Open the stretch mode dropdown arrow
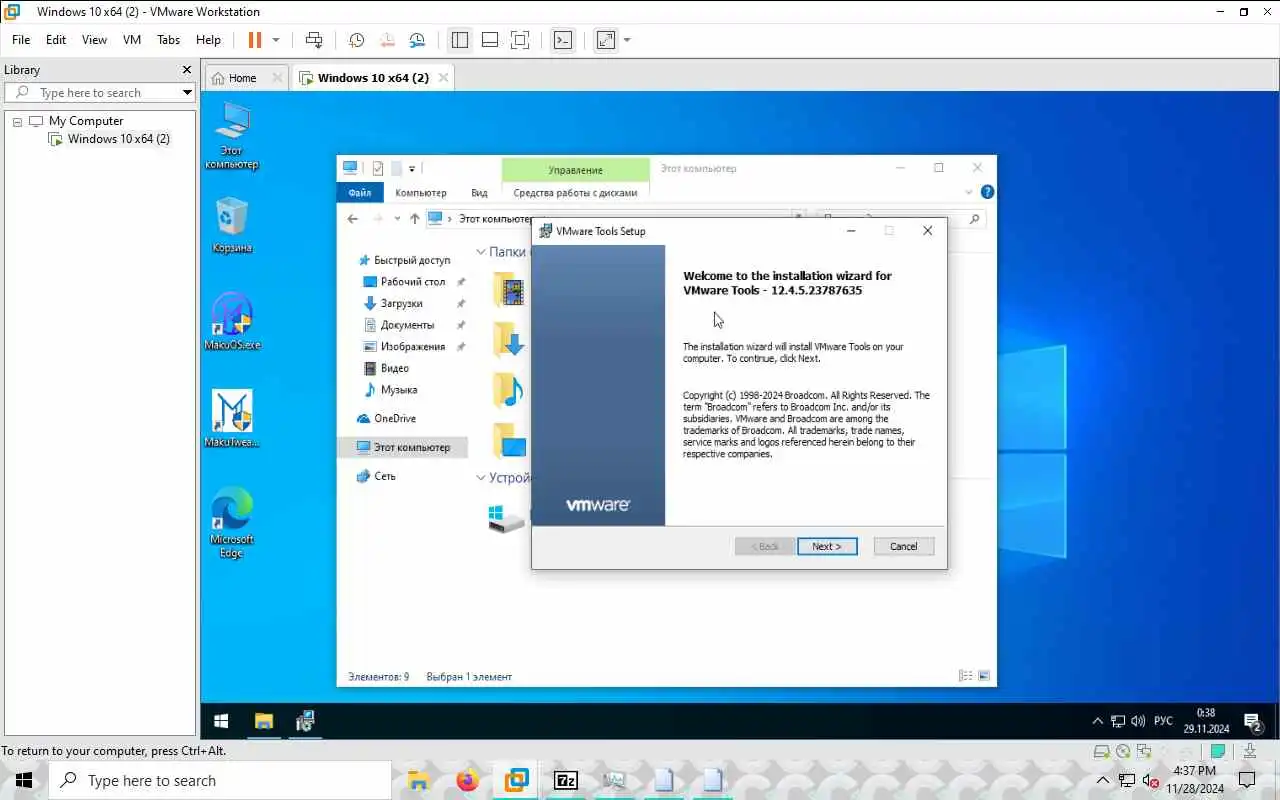The image size is (1280, 800). pos(627,40)
